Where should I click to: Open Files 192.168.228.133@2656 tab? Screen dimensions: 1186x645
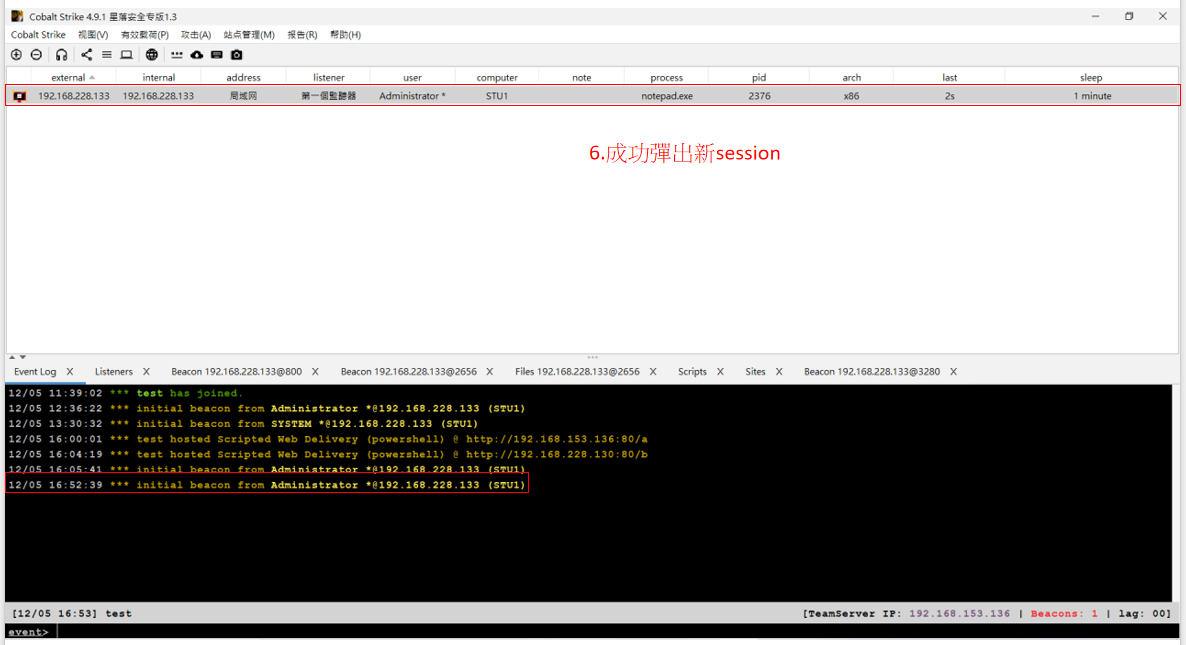click(577, 371)
